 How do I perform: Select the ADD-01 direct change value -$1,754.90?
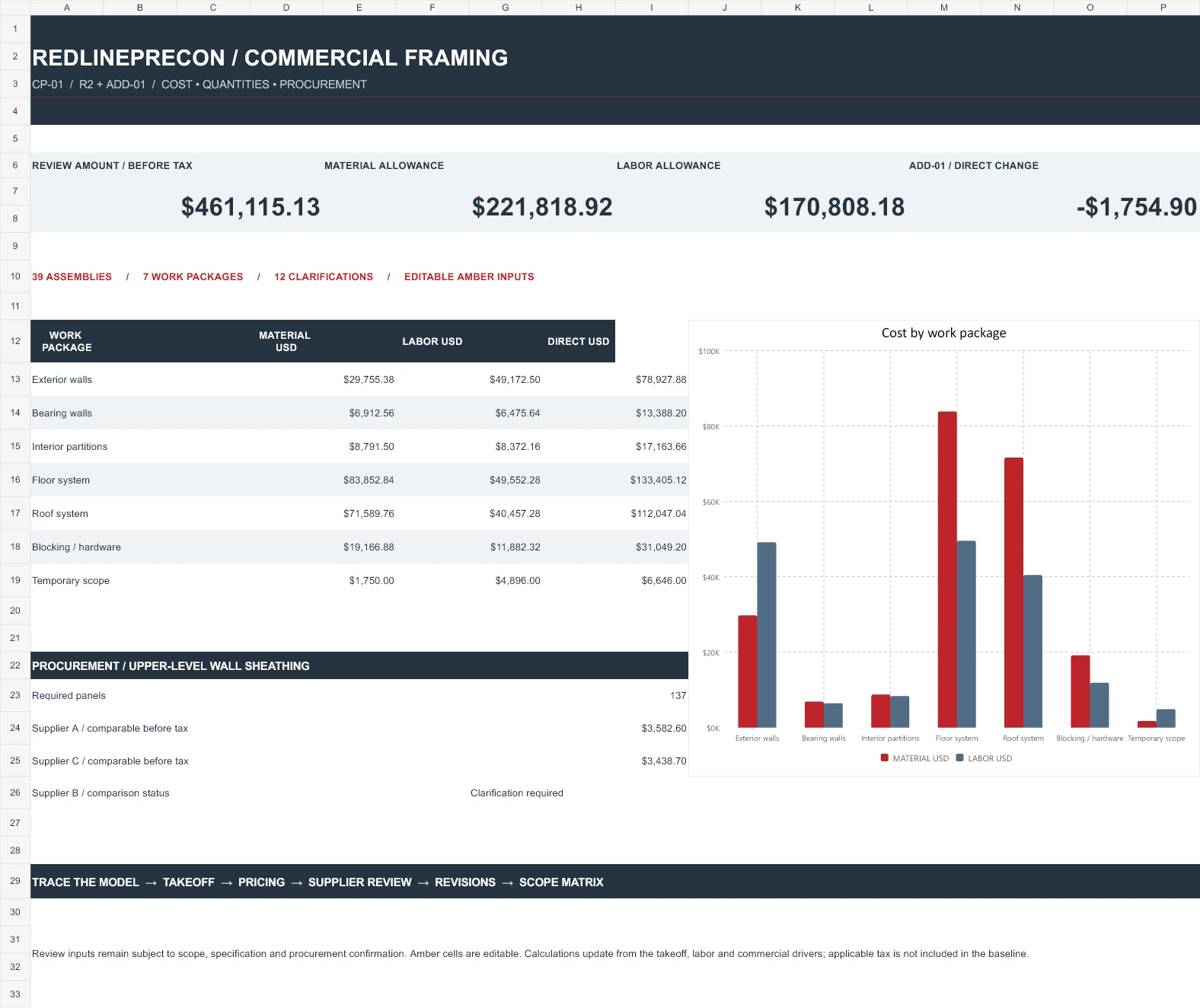[1136, 207]
